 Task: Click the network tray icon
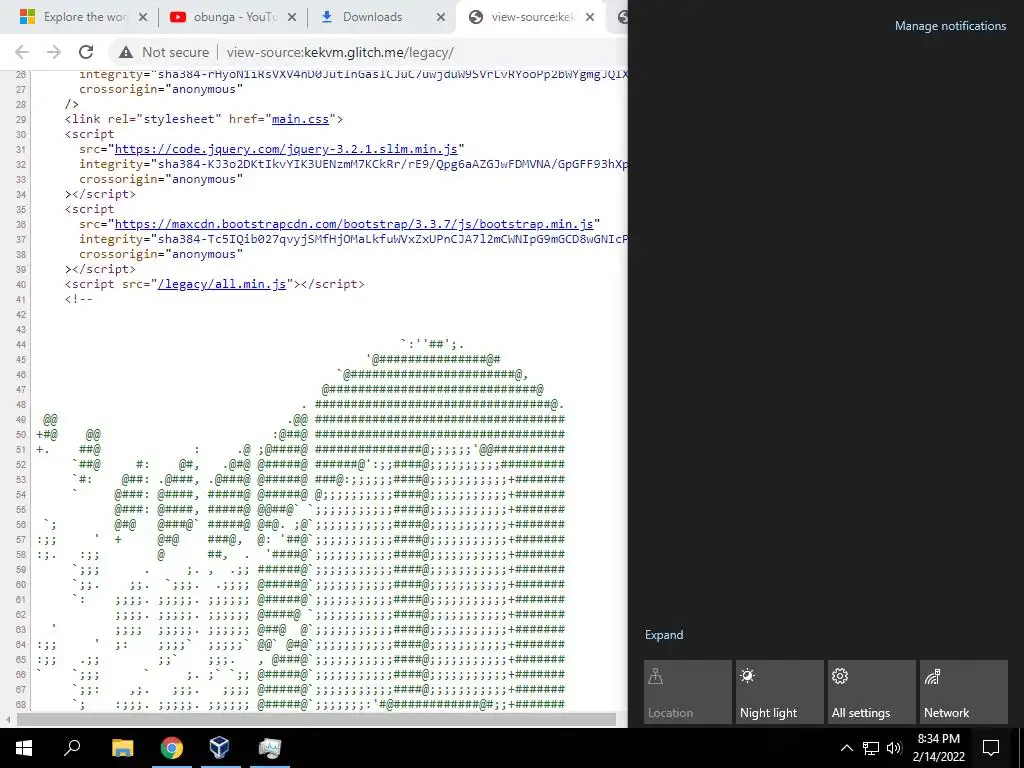[x=871, y=748]
